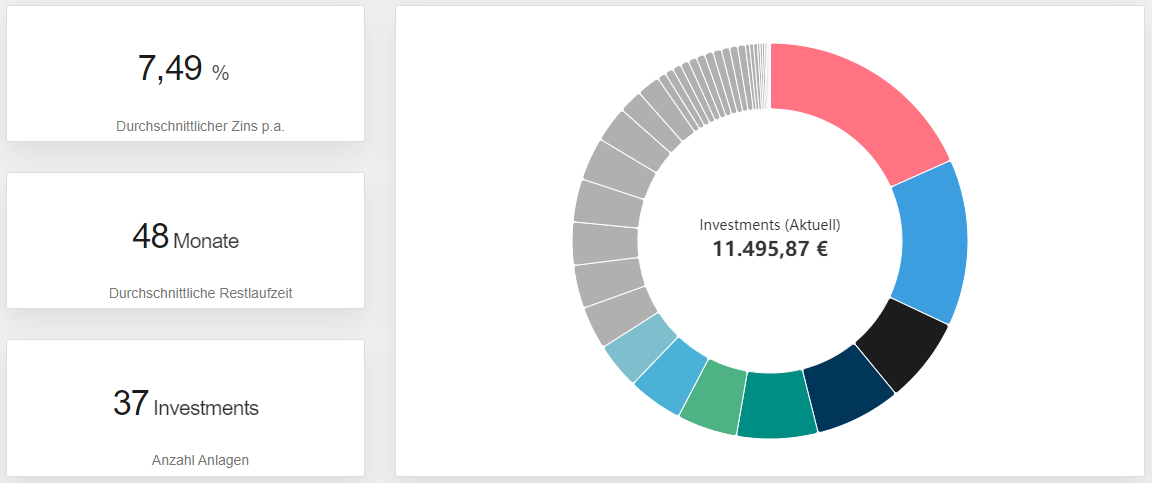Click the black donut chart segment

903,344
